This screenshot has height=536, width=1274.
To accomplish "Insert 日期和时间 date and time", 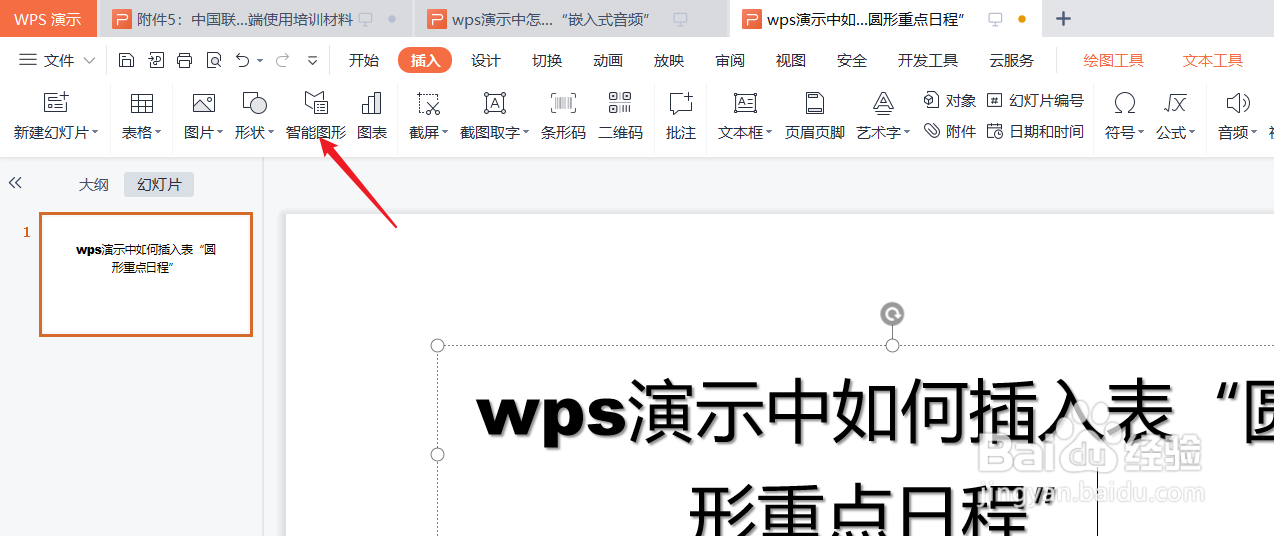I will point(1035,131).
